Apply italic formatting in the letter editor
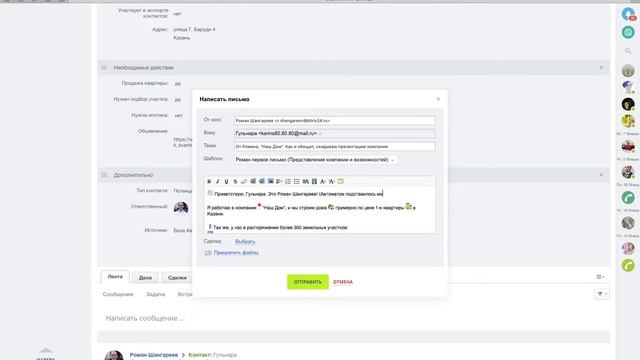640x360 pixels. coord(218,181)
